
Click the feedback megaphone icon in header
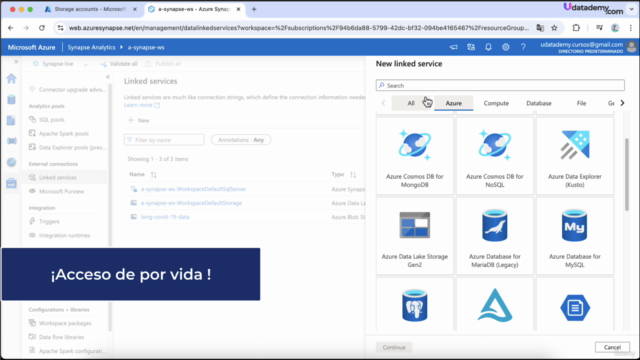click(453, 47)
